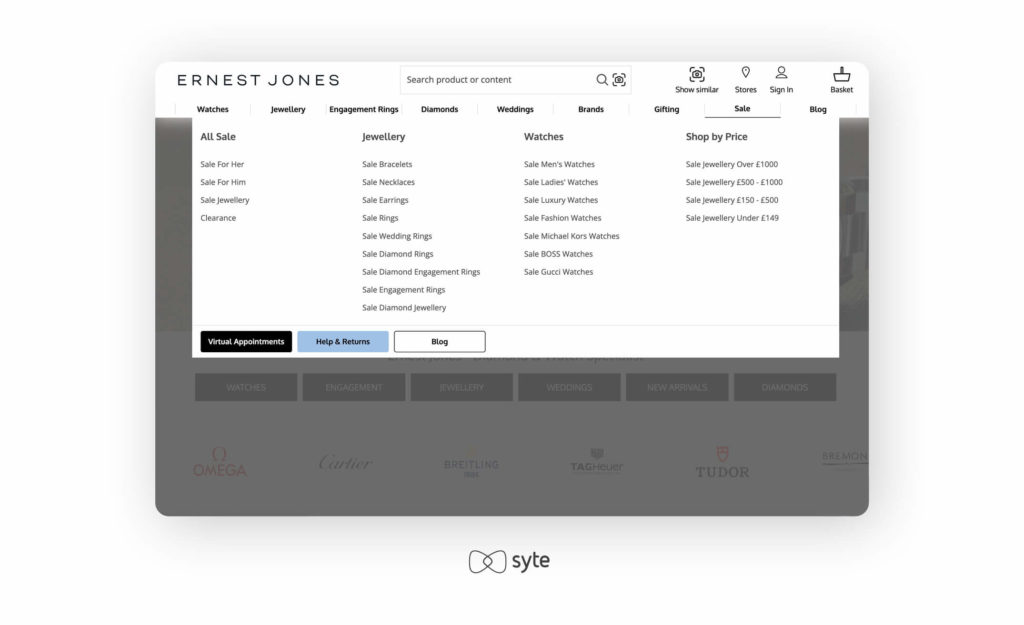This screenshot has height=625, width=1024.
Task: Click the dimmed JEWELLERY category button
Action: [x=462, y=387]
